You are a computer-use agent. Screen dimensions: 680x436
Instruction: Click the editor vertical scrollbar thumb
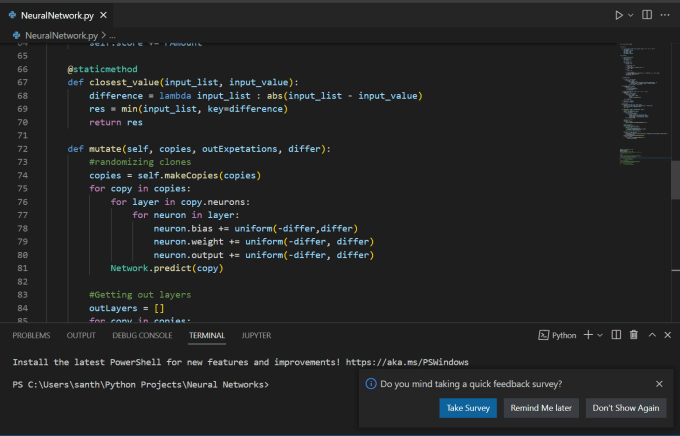pyautogui.click(x=675, y=180)
